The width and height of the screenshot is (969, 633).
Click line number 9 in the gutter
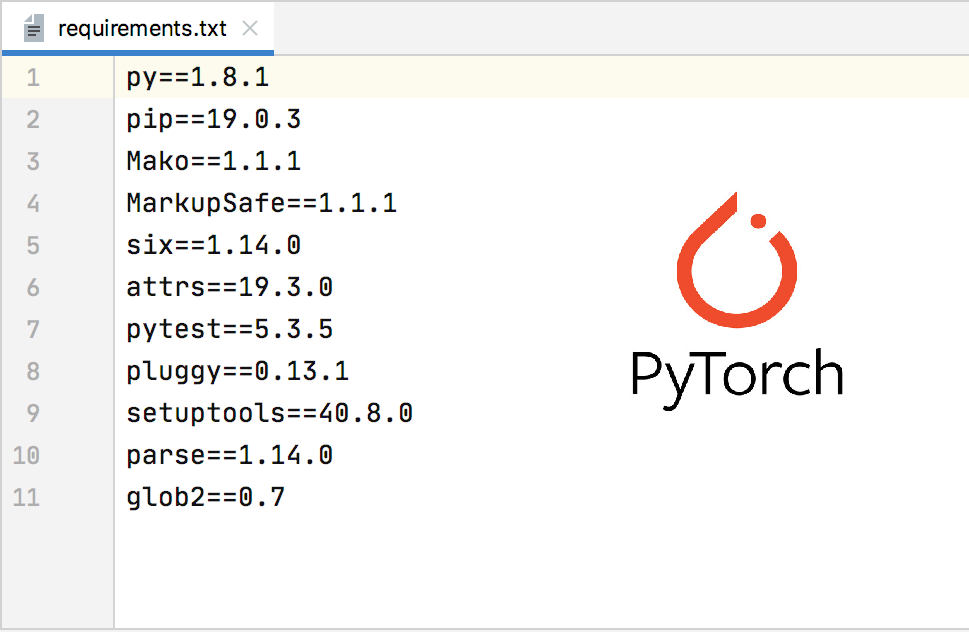click(x=33, y=414)
